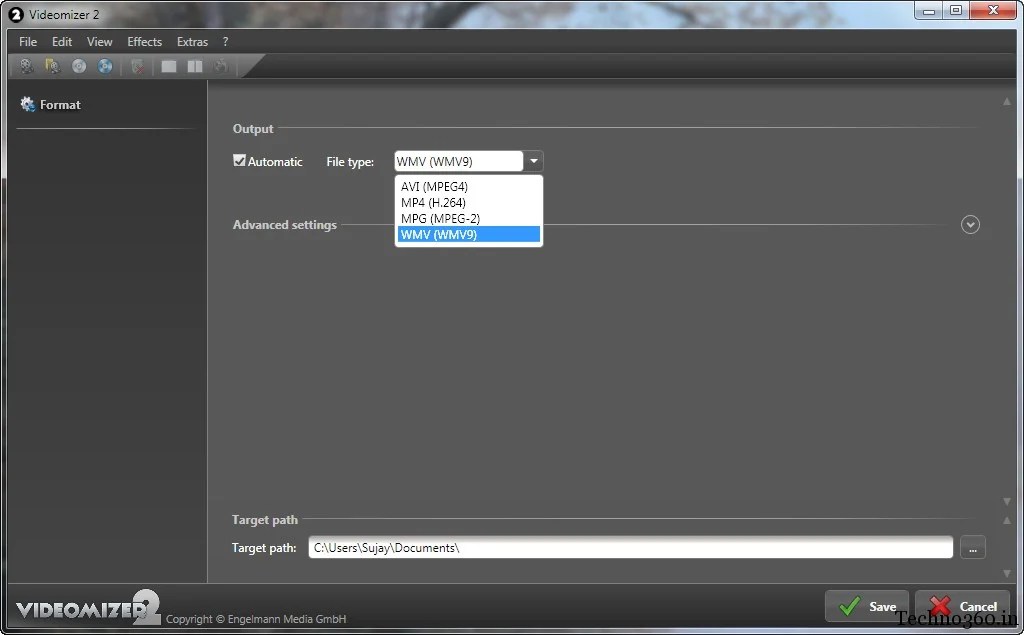
Task: Click the Target path: field label
Action: point(264,547)
